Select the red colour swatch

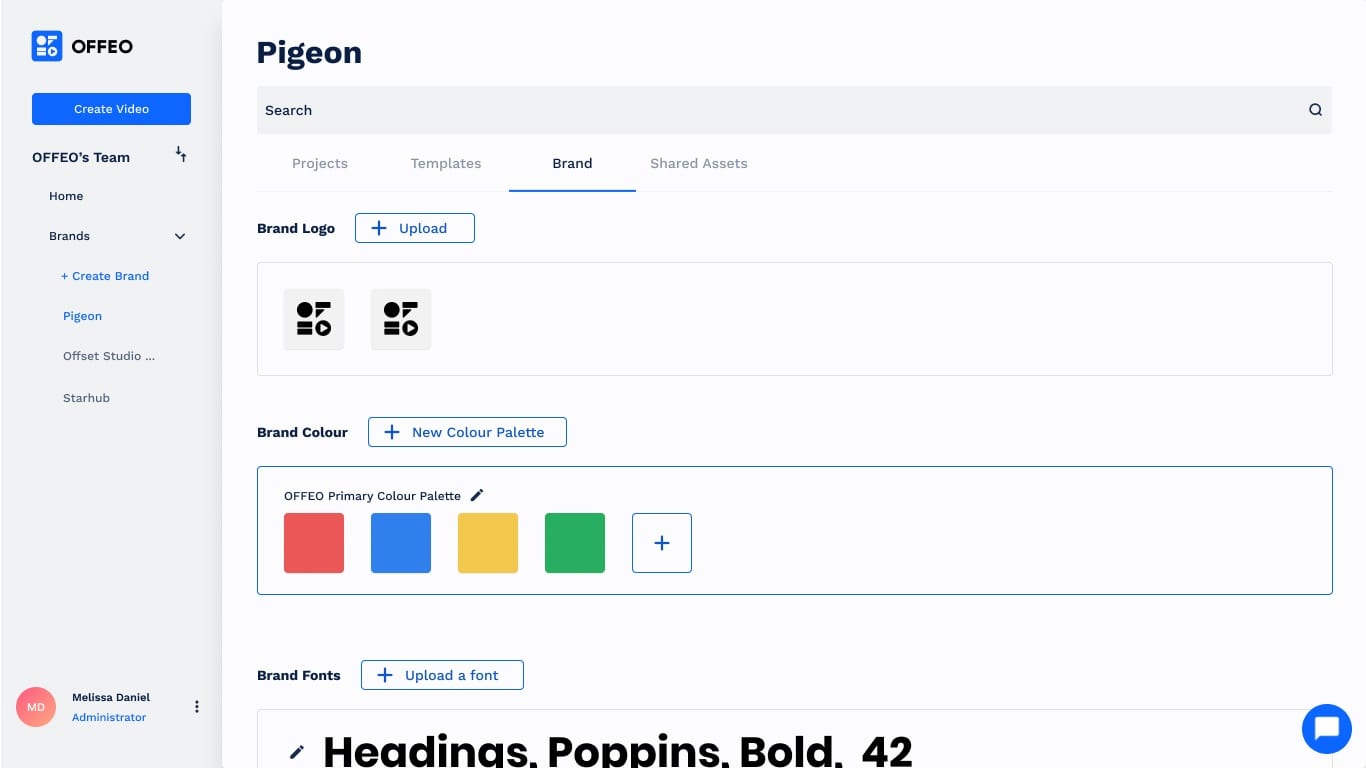click(x=314, y=543)
